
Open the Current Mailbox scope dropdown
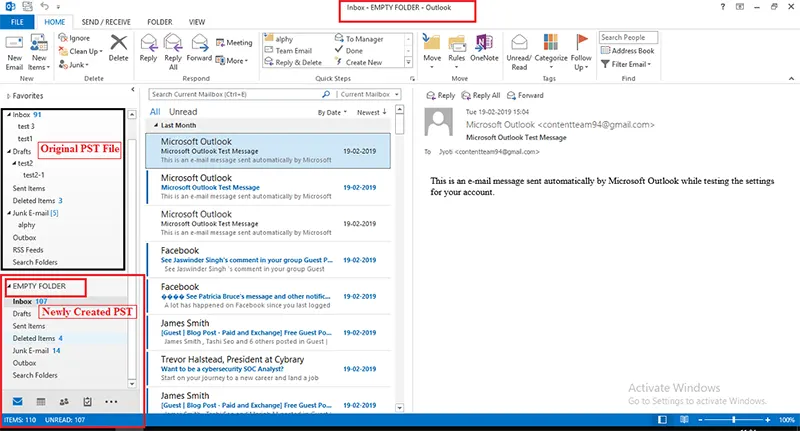point(368,94)
